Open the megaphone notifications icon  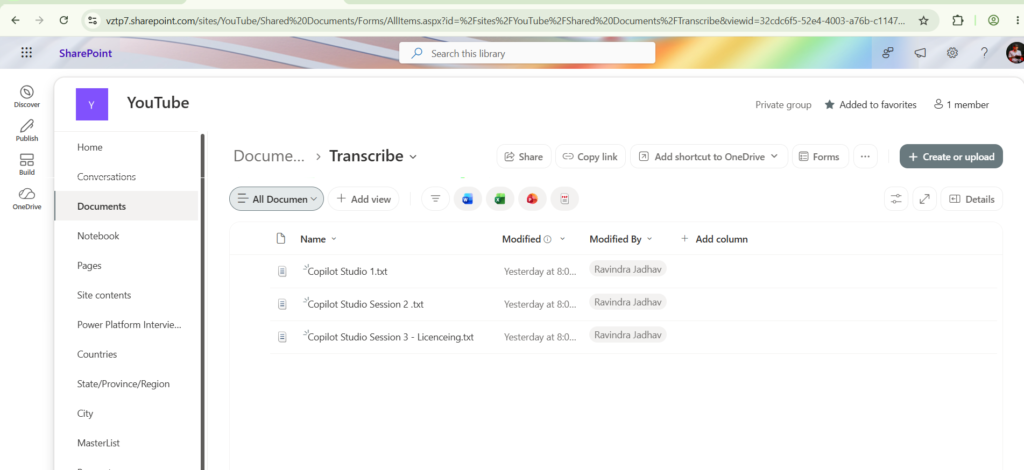click(x=920, y=53)
